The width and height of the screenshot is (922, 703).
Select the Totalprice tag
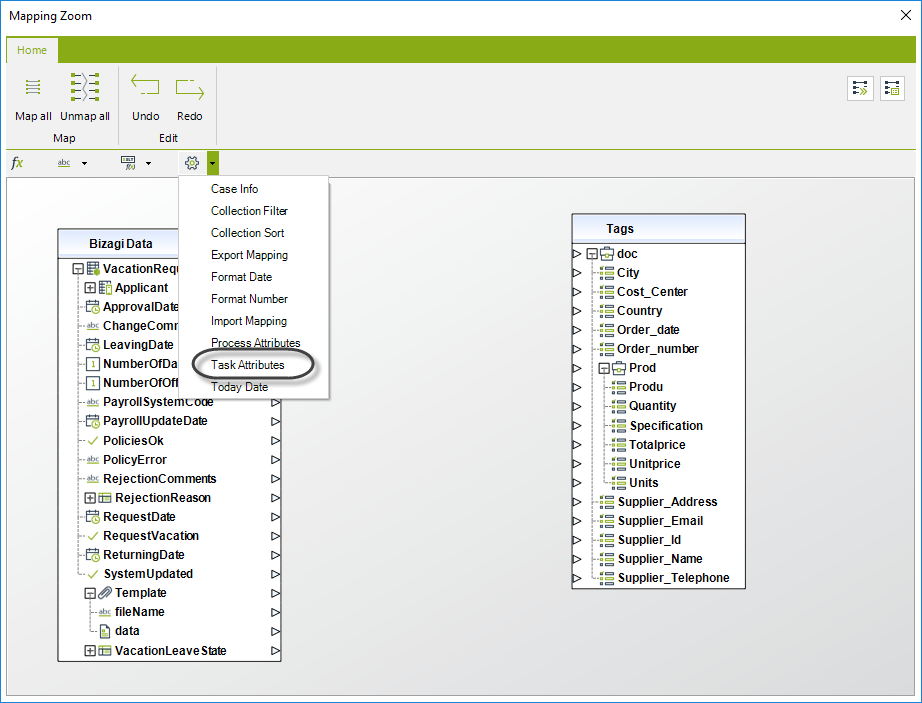(x=657, y=445)
